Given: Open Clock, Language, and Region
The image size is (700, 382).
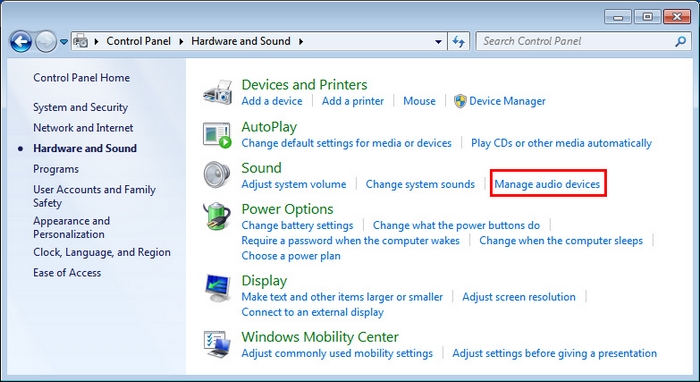Looking at the screenshot, I should pyautogui.click(x=102, y=252).
